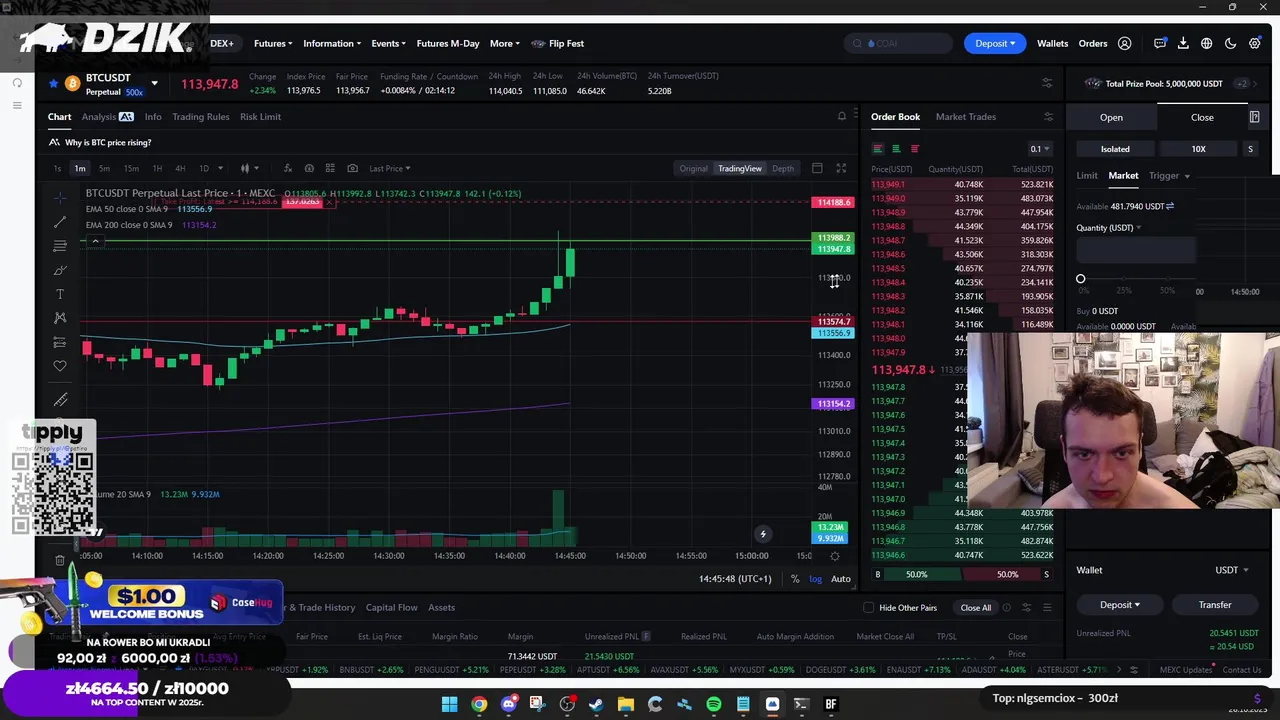Switch chart view to Original
This screenshot has width=1280, height=720.
click(x=693, y=168)
